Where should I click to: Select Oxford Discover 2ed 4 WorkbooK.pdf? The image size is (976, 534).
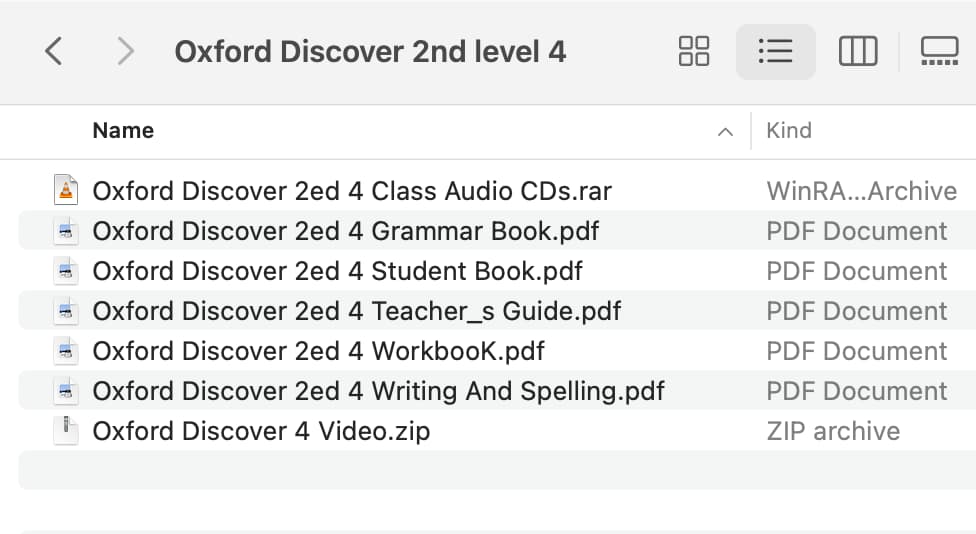tap(318, 350)
